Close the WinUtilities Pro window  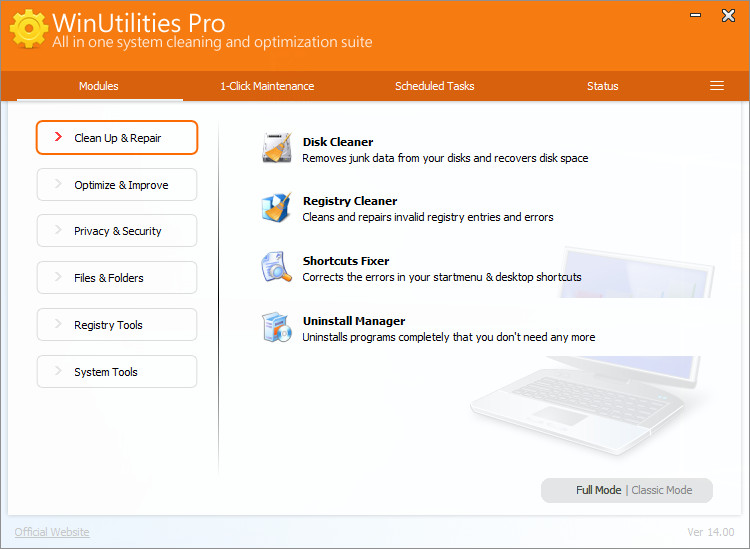728,15
